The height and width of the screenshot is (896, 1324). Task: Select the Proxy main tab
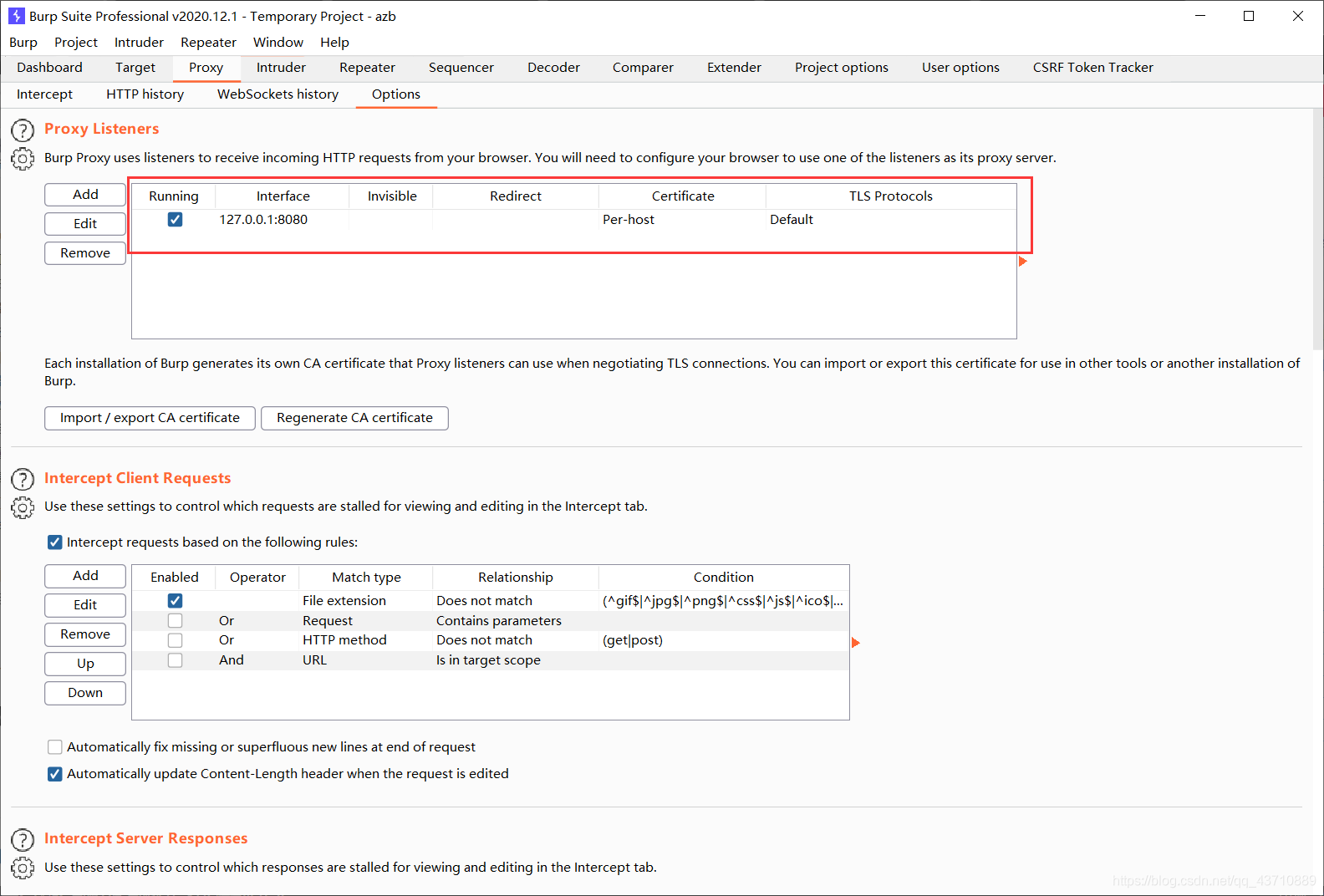tap(206, 68)
